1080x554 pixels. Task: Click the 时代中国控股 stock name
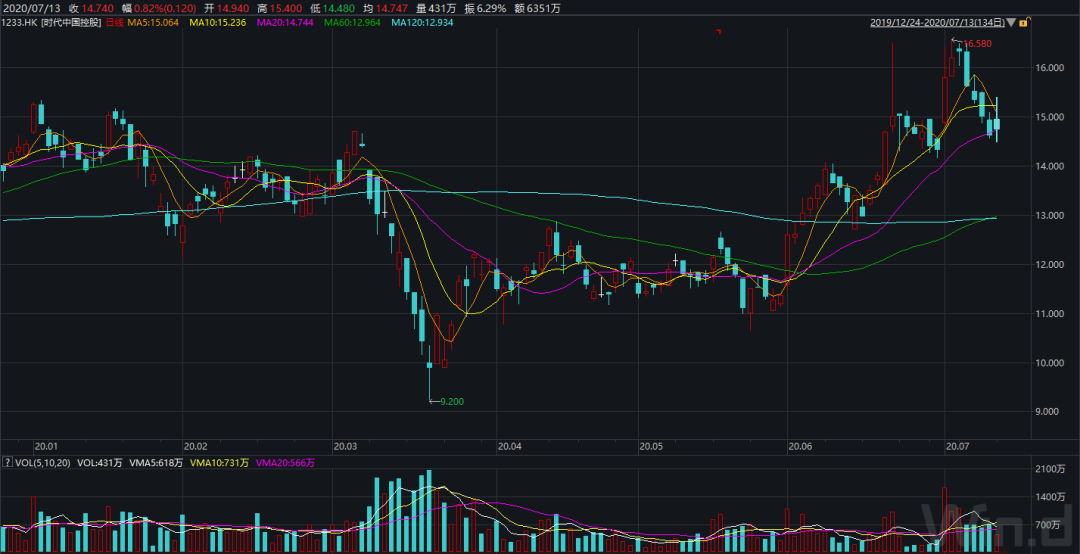coord(73,22)
